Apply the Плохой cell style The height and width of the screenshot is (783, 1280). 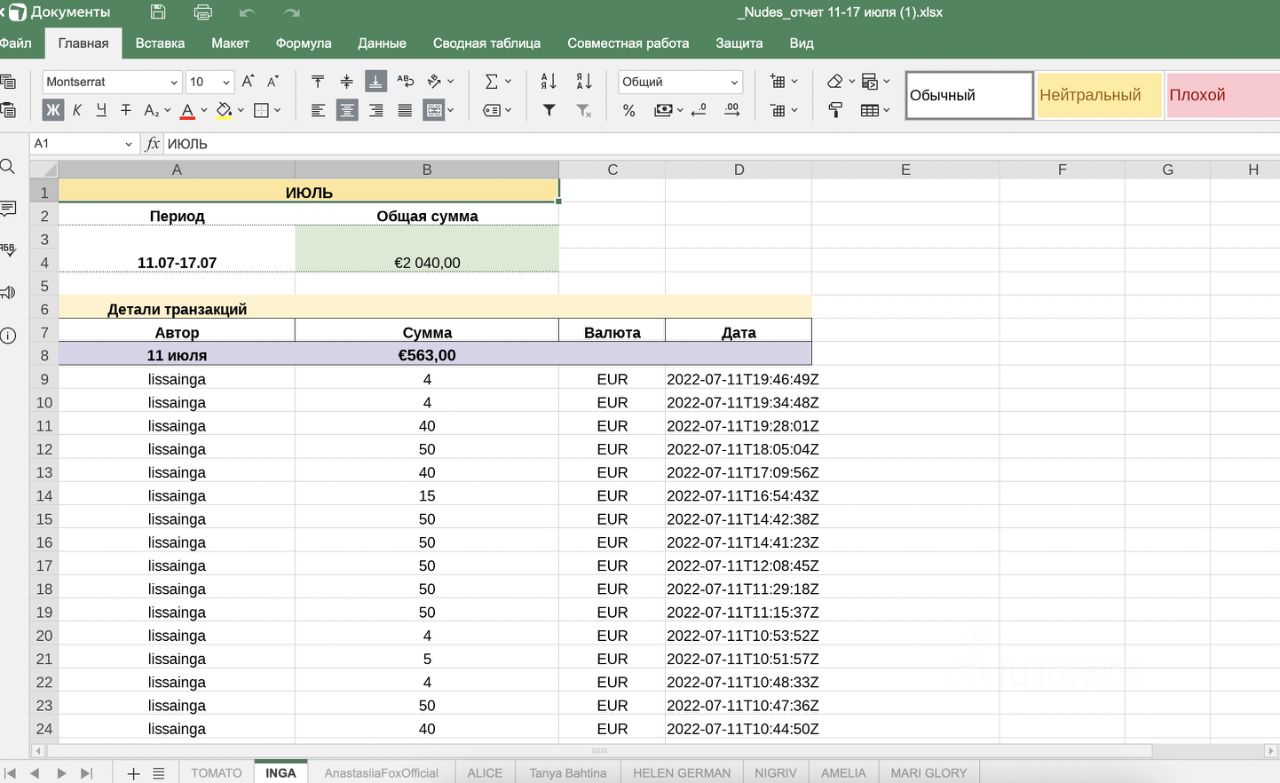(x=1220, y=95)
